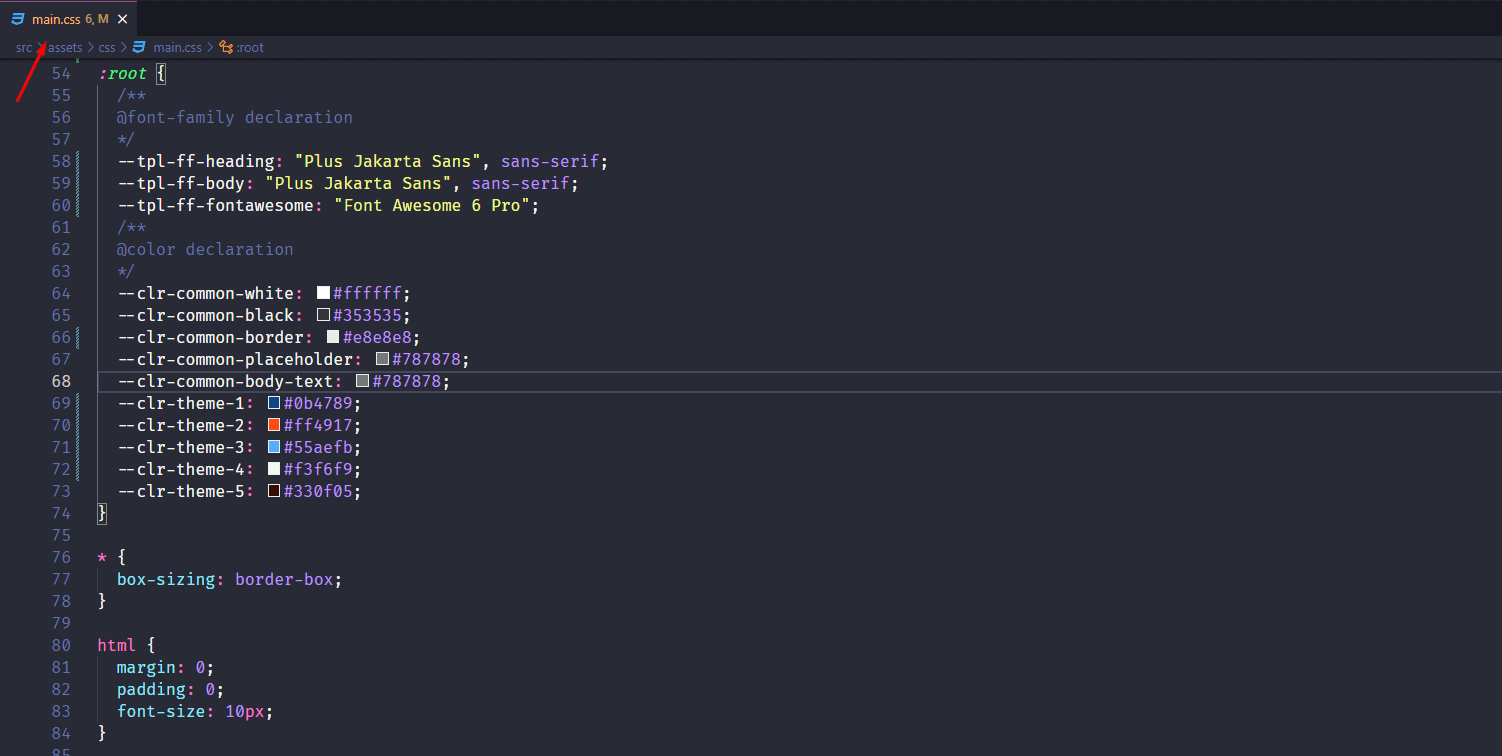Viewport: 1502px width, 756px height.
Task: Open the css breadcrumb folder
Action: pos(107,47)
